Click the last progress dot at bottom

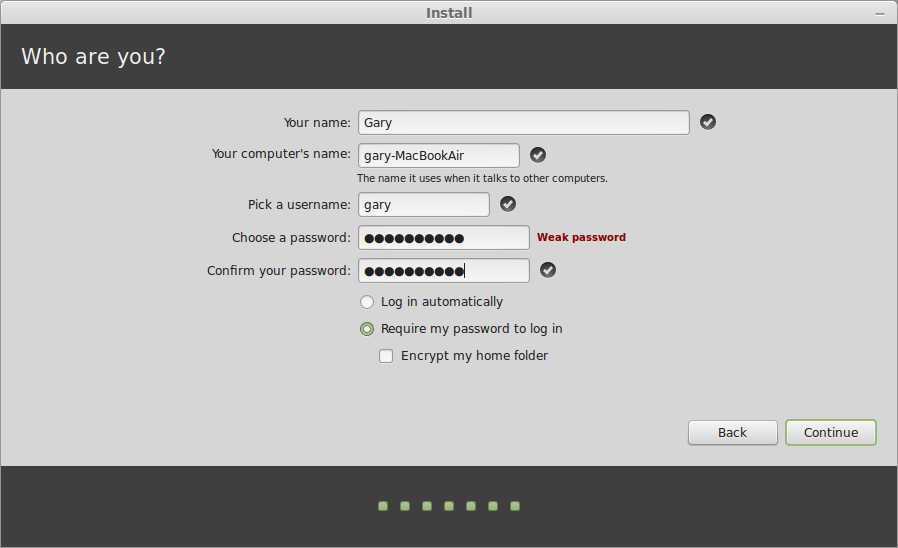pyautogui.click(x=515, y=506)
